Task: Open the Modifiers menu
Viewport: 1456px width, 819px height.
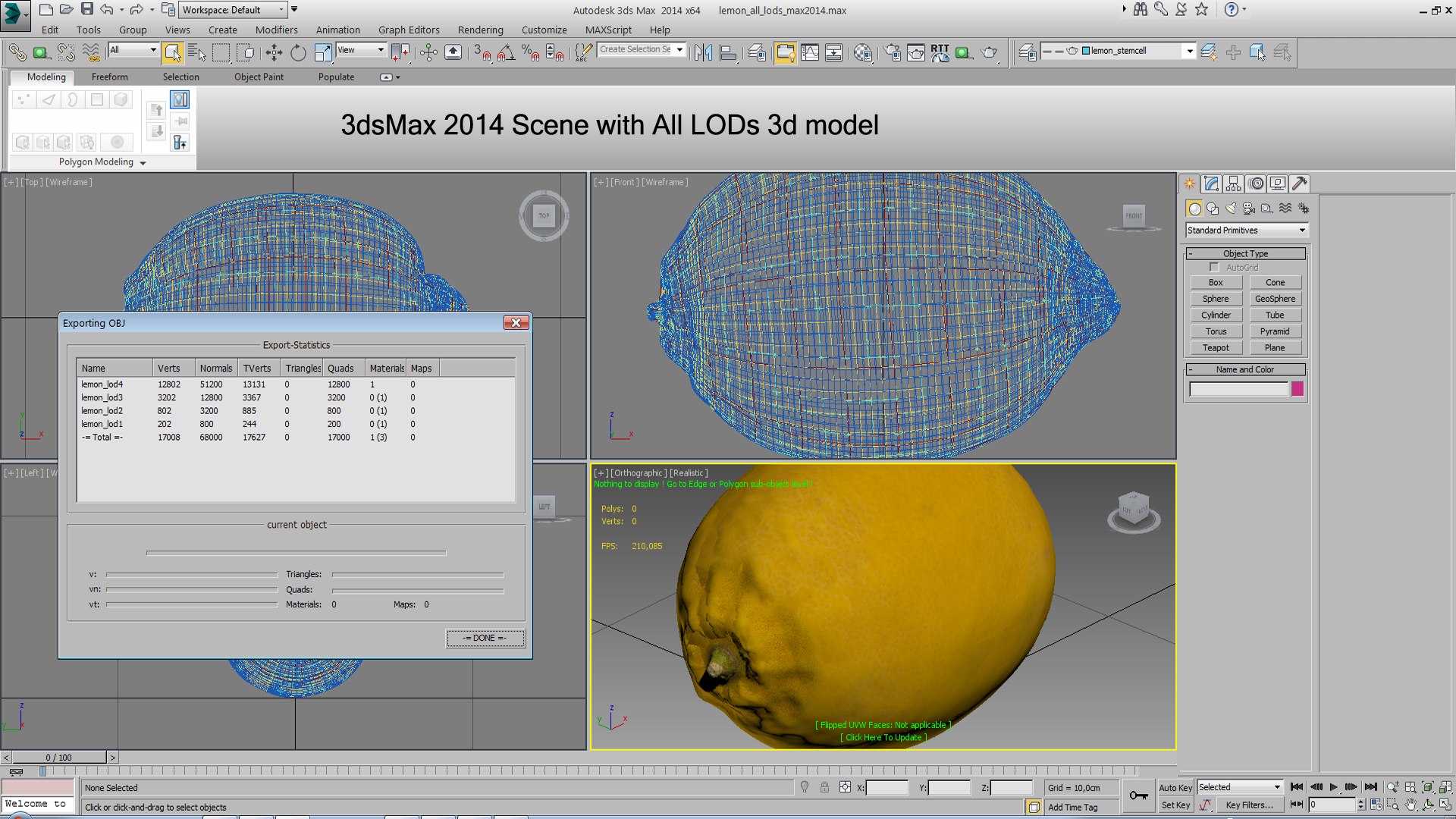Action: tap(276, 30)
